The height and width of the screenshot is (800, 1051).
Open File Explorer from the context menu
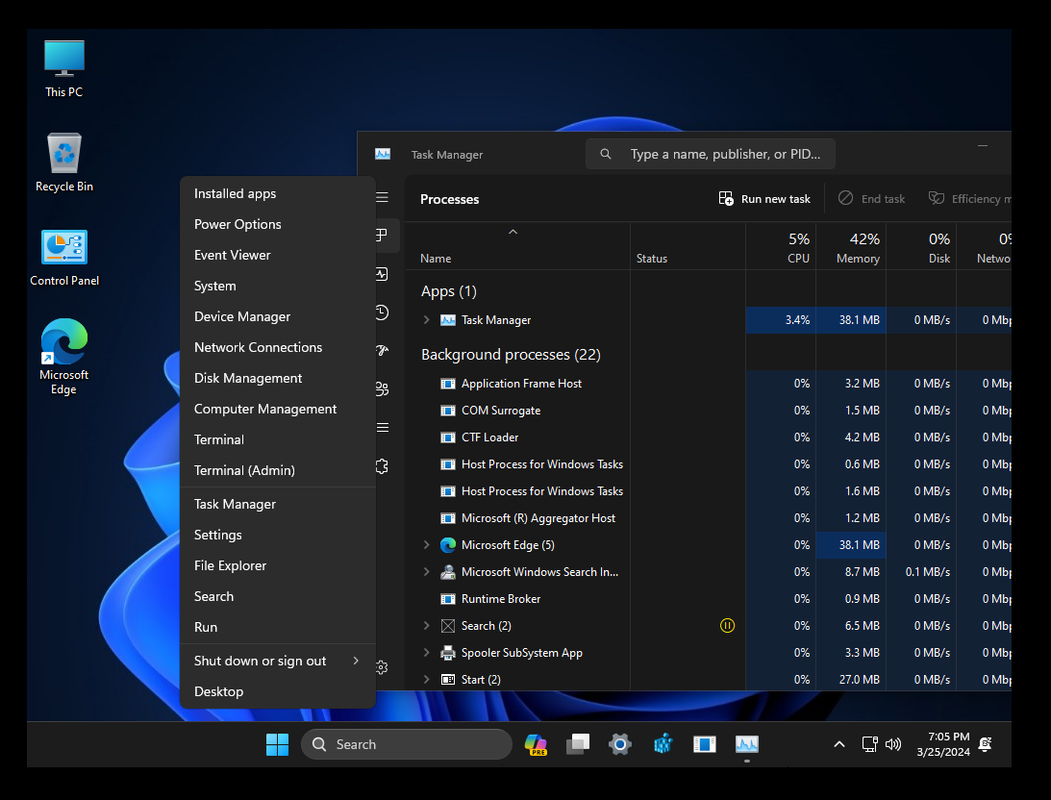pos(277,565)
